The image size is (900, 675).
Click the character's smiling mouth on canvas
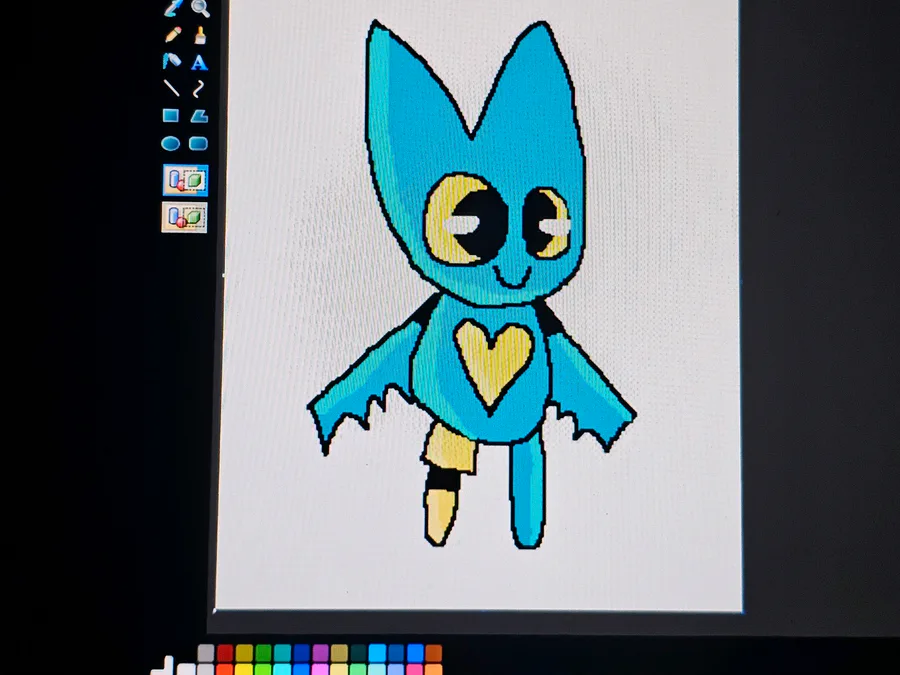coord(511,277)
